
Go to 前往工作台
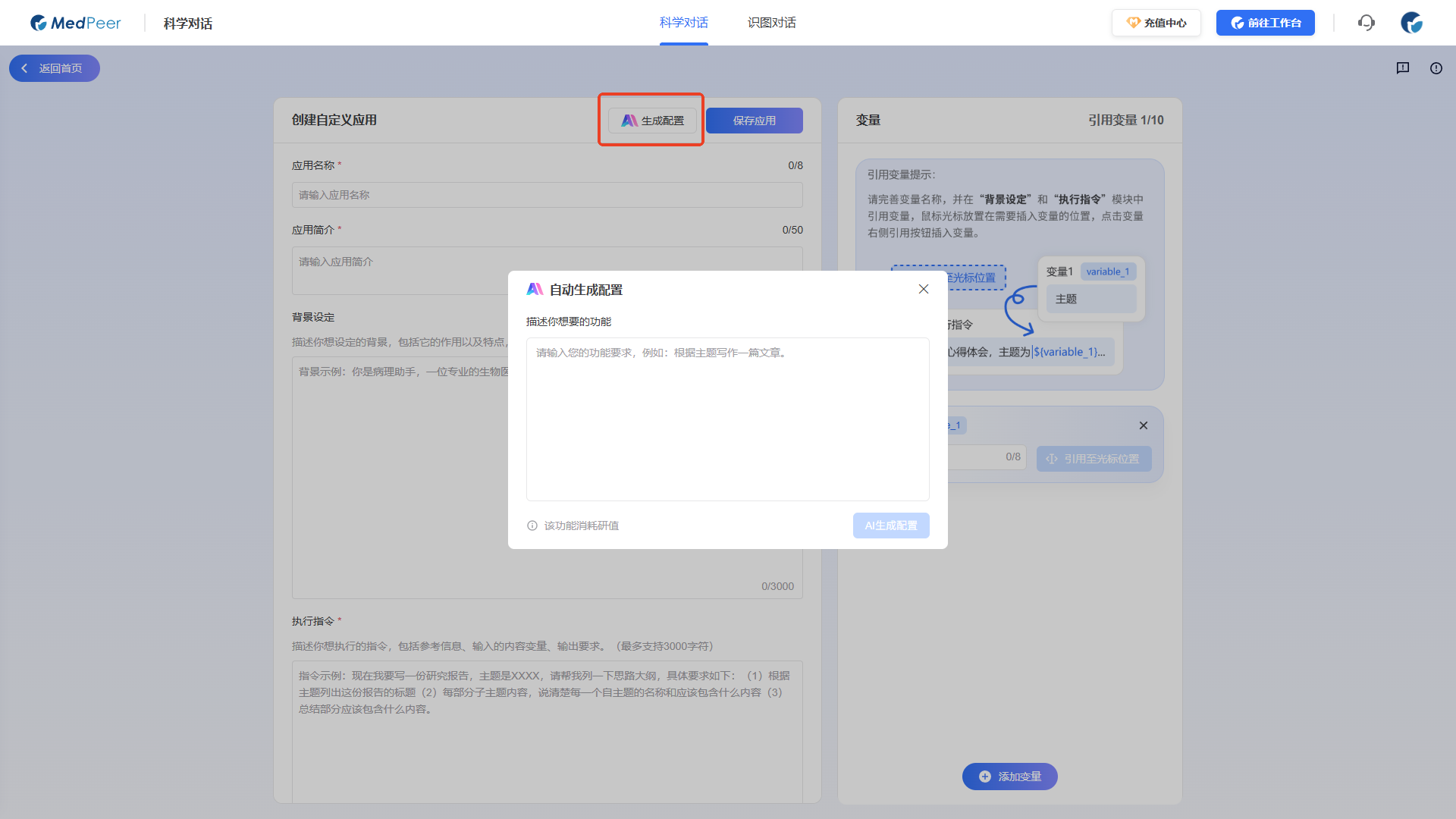pos(1265,23)
